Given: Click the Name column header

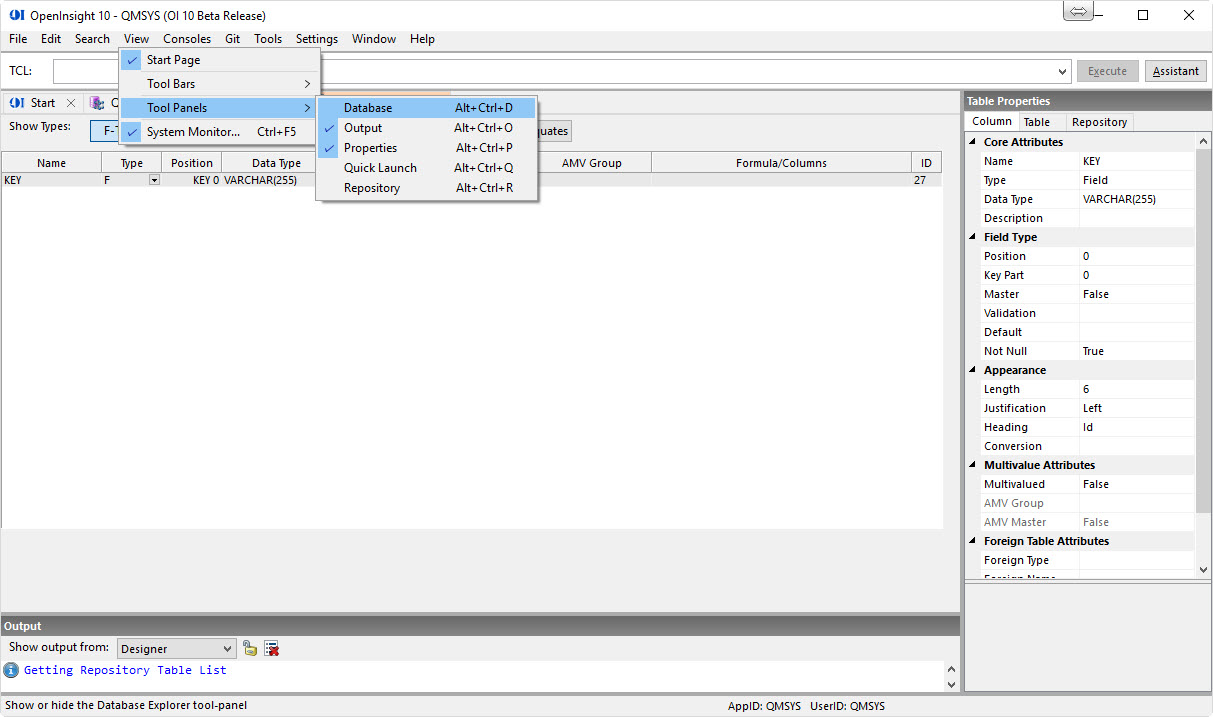Looking at the screenshot, I should [52, 163].
